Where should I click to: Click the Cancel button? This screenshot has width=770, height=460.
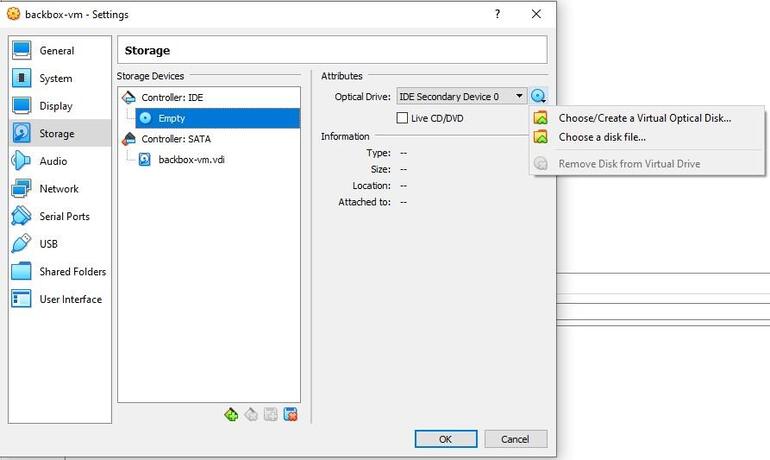[516, 439]
